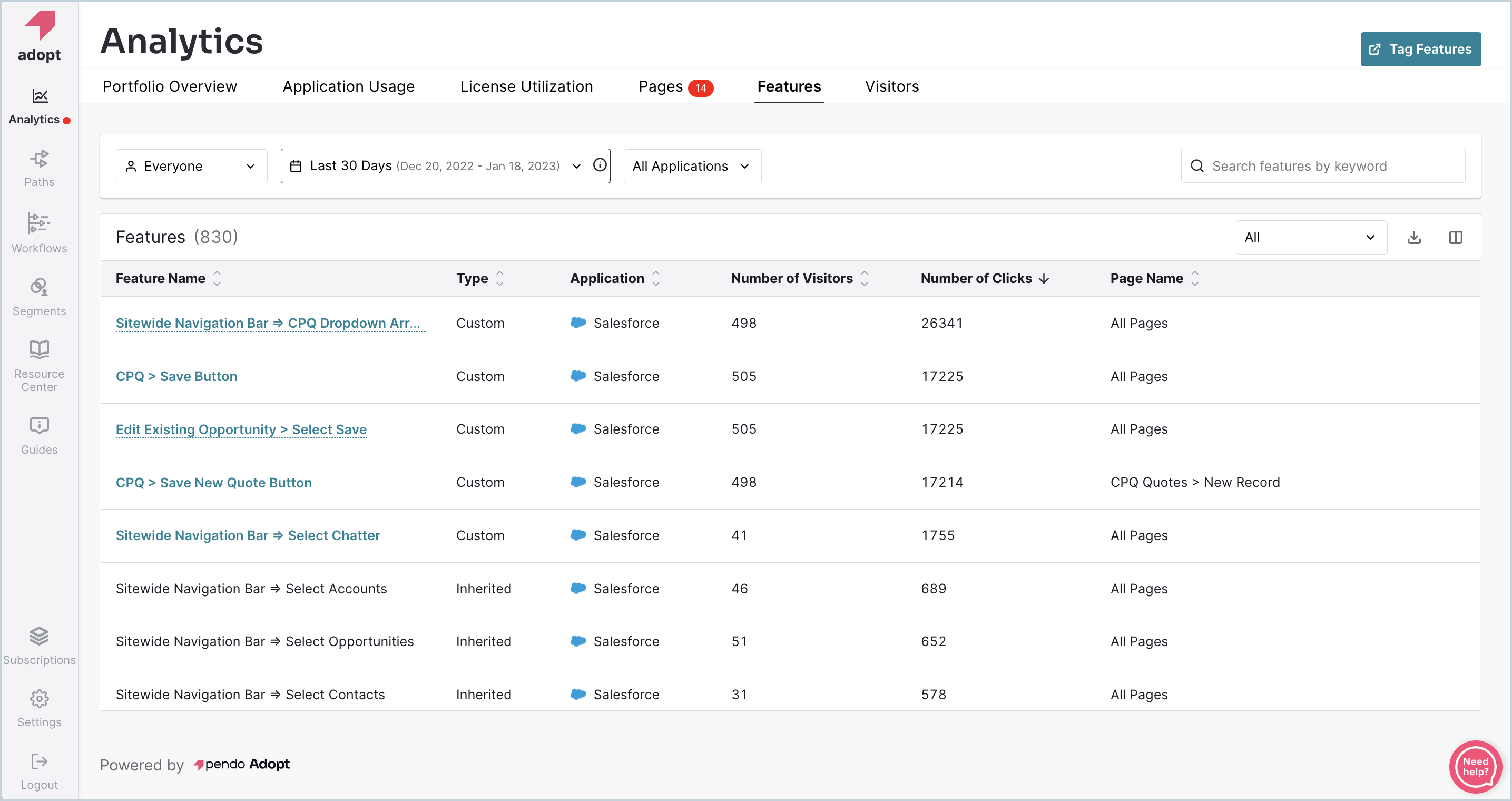Click the Salesforce cloud icon in Select Chatter row
Image resolution: width=1512 pixels, height=801 pixels.
(578, 535)
